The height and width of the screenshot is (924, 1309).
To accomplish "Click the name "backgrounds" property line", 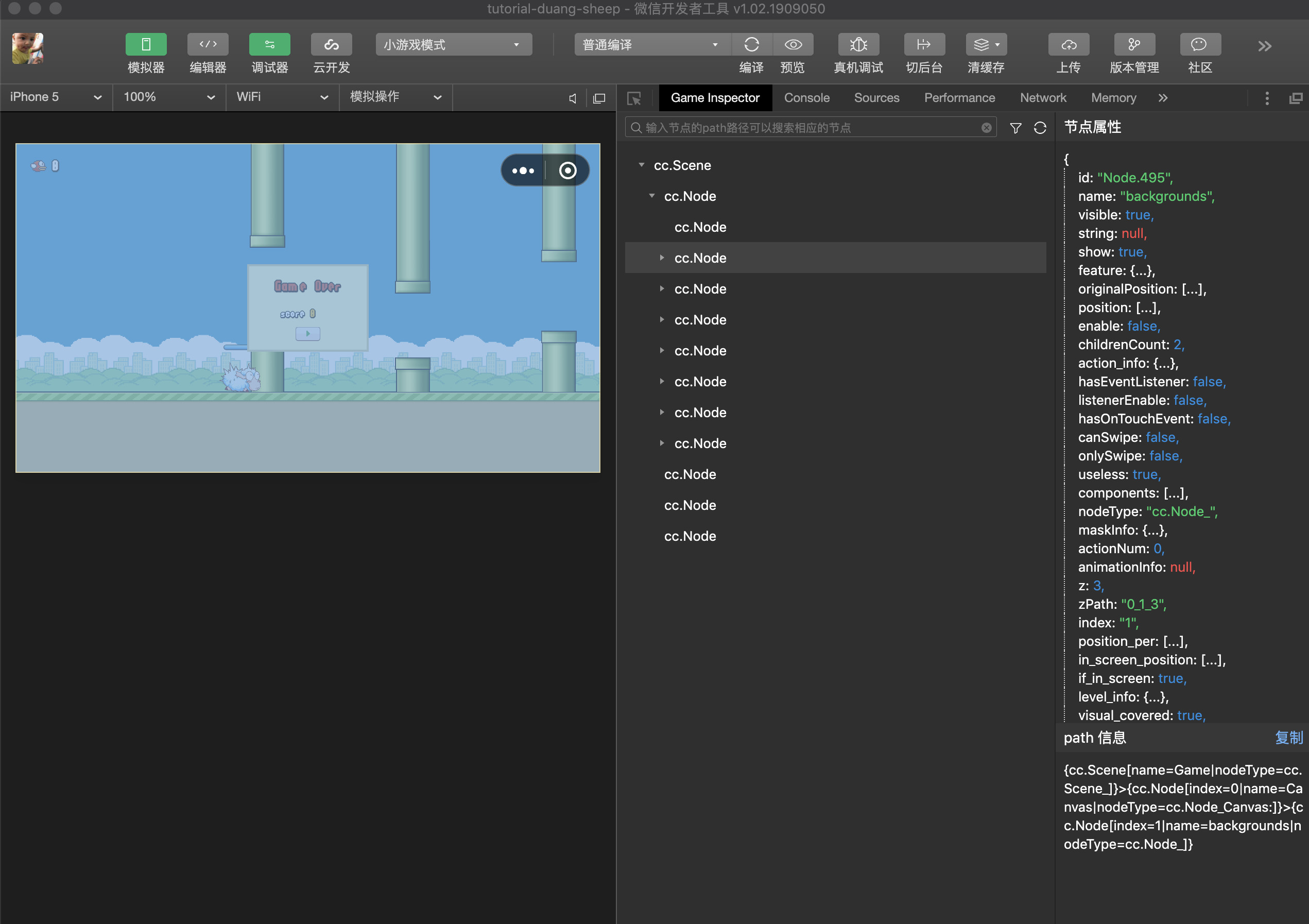I will click(1146, 196).
